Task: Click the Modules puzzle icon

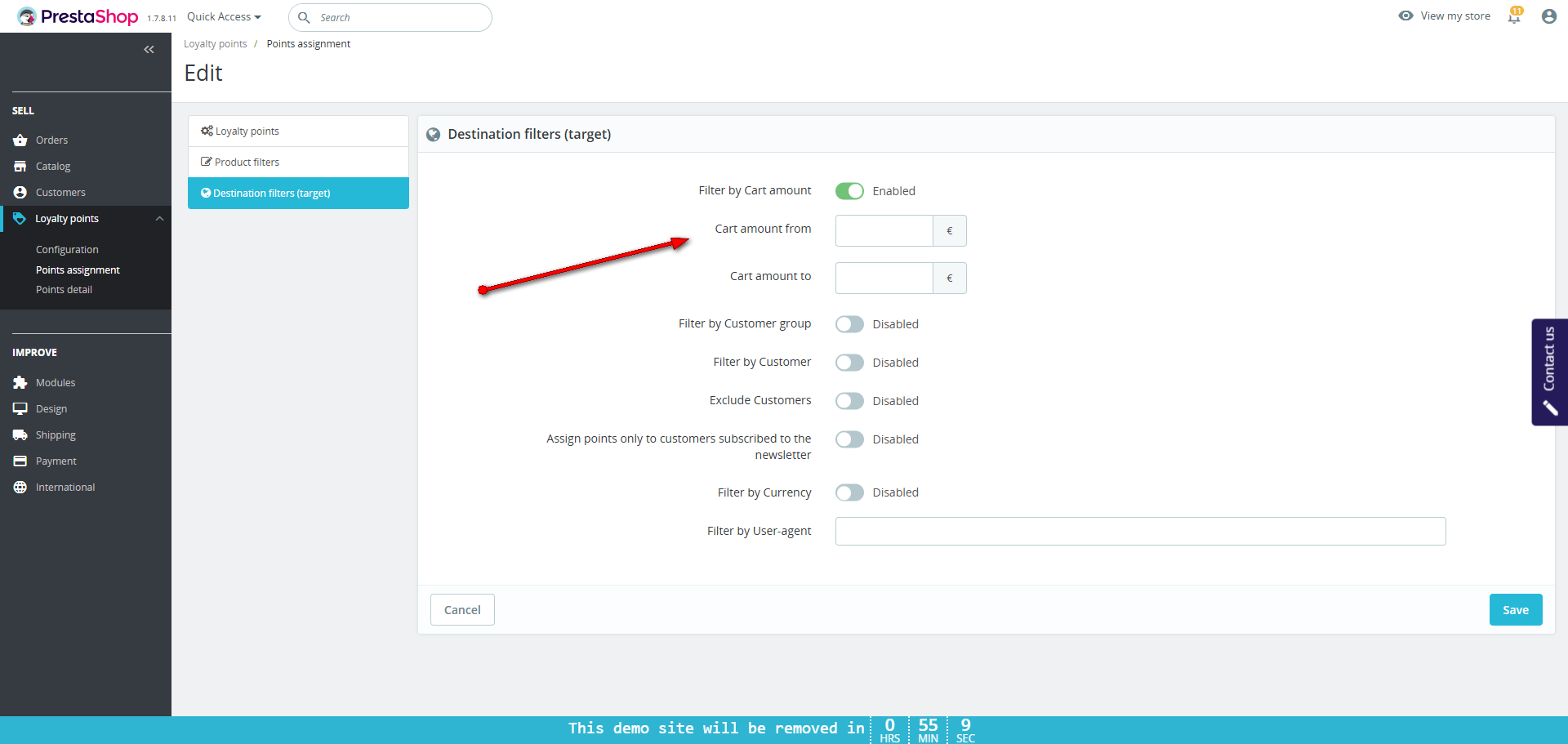Action: tap(20, 383)
